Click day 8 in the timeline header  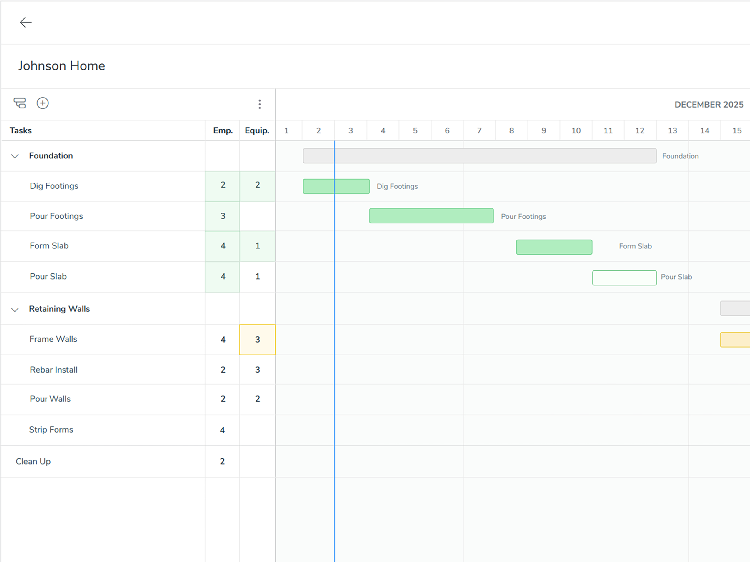[511, 130]
